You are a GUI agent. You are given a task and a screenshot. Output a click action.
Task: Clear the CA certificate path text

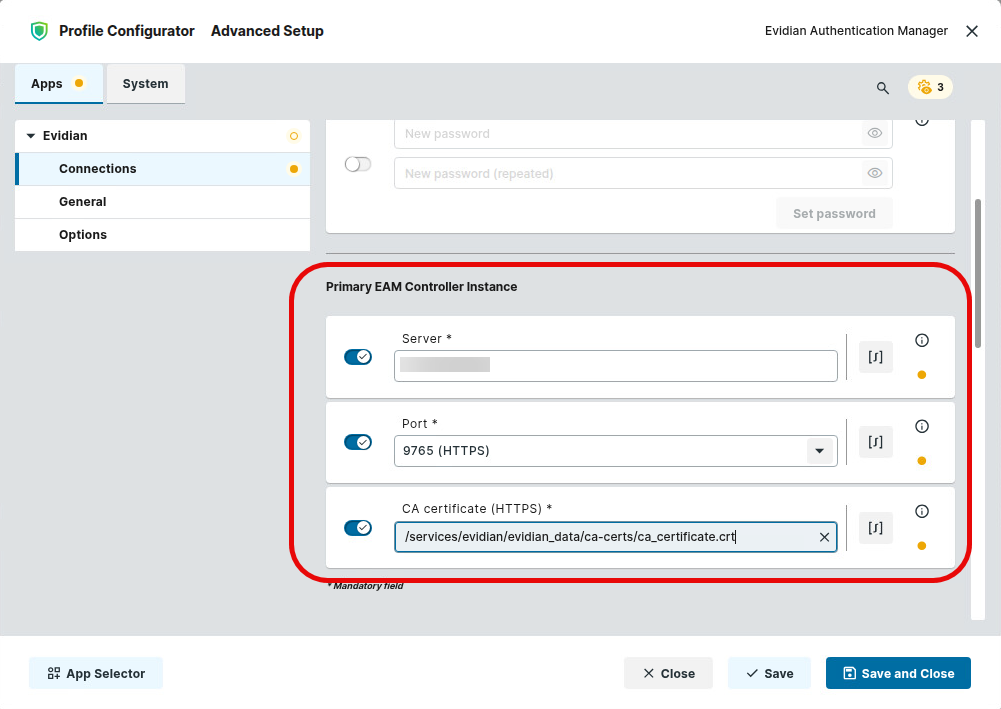point(824,537)
